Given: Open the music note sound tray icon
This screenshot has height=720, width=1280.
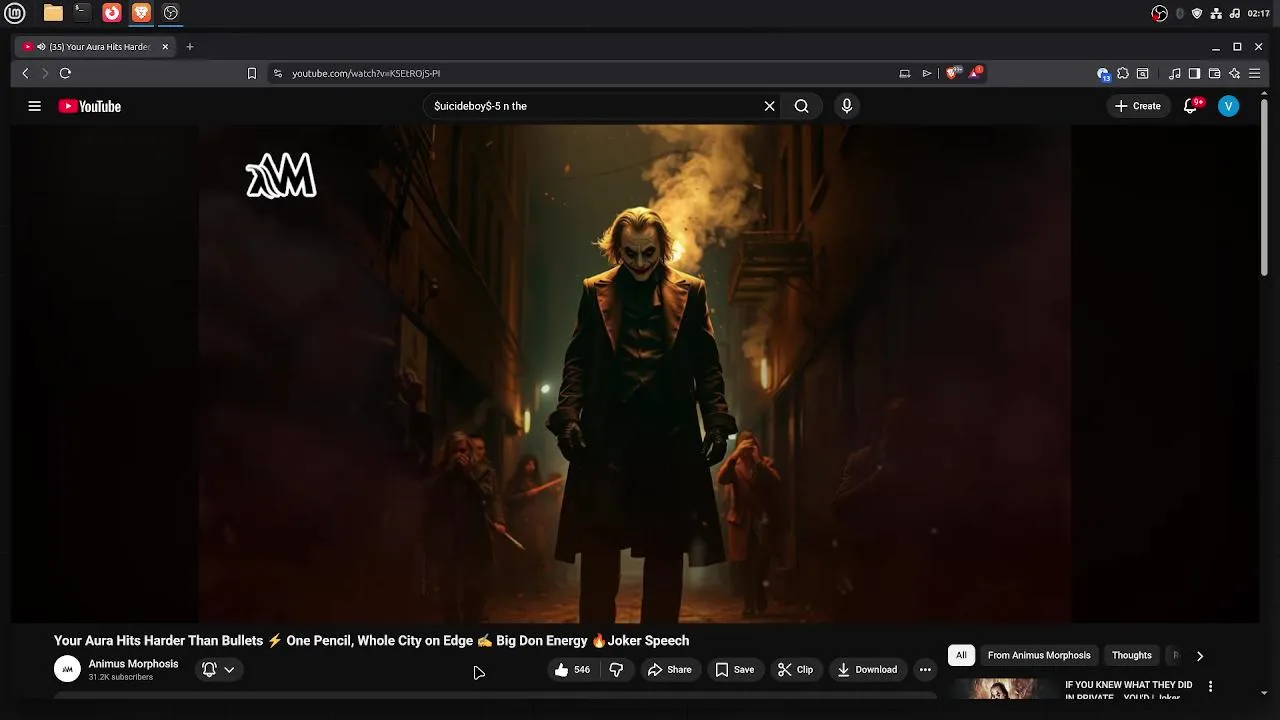Looking at the screenshot, I should [1235, 13].
